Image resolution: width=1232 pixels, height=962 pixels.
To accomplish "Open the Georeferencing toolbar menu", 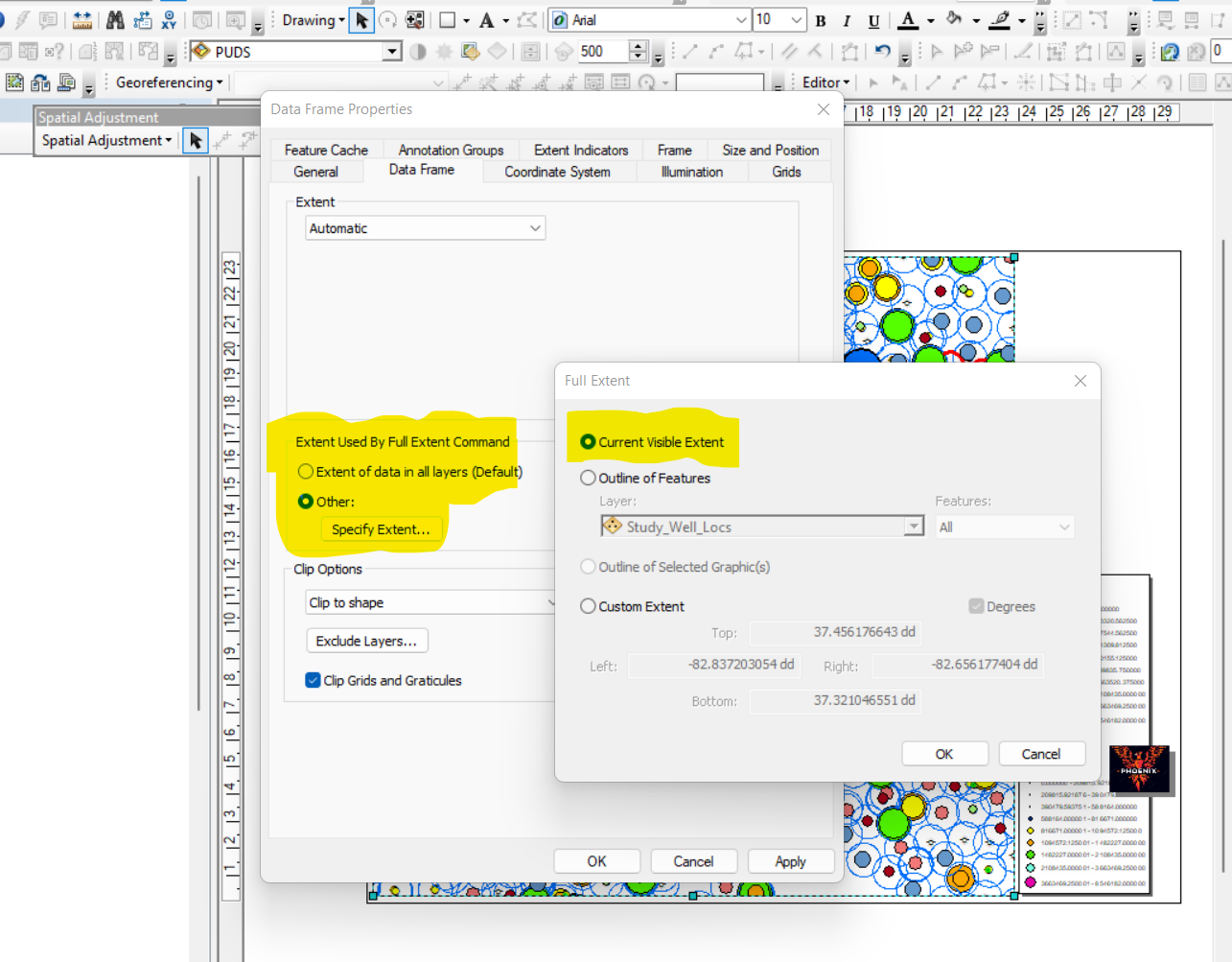I will [165, 82].
